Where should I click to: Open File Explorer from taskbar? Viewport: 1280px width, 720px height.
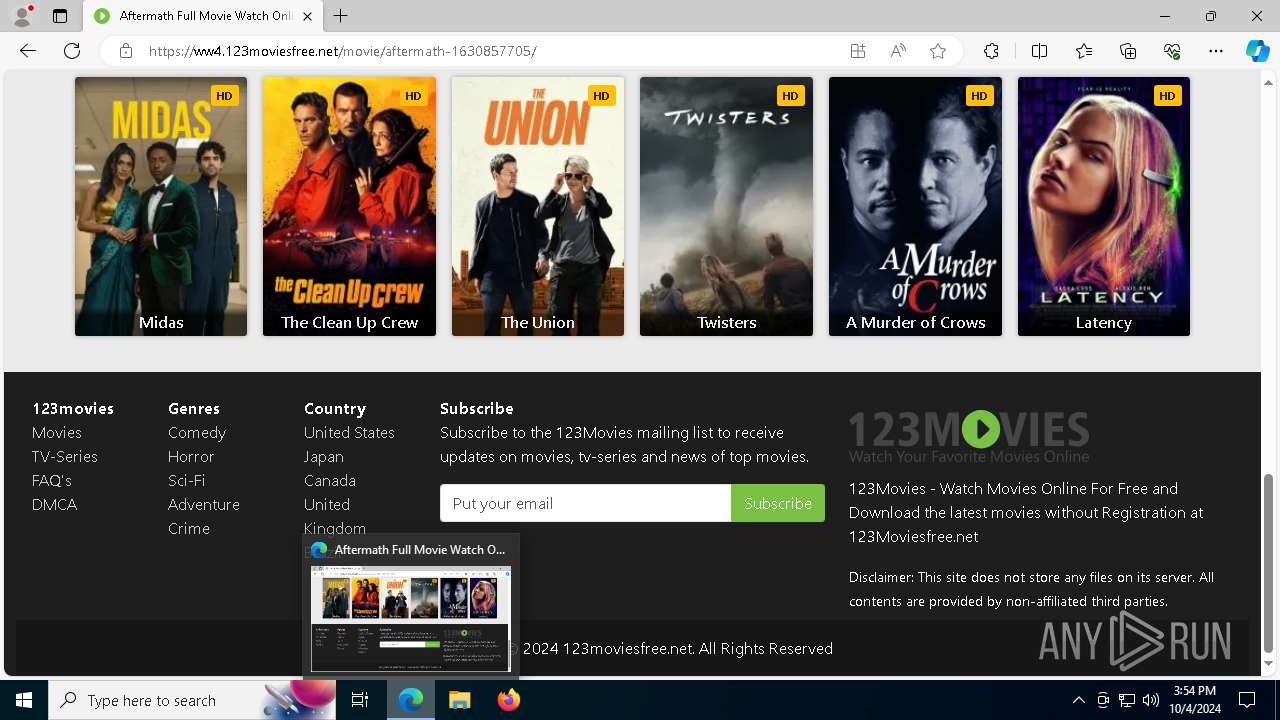tap(459, 700)
